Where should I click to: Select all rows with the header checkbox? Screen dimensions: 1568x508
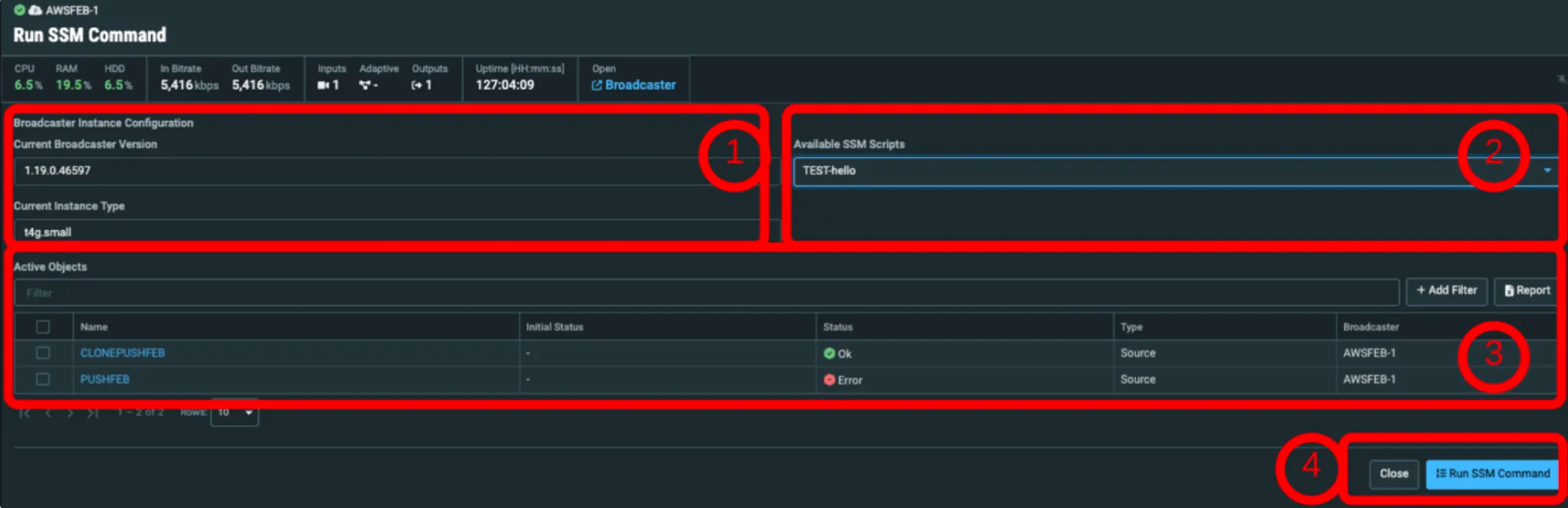point(43,327)
